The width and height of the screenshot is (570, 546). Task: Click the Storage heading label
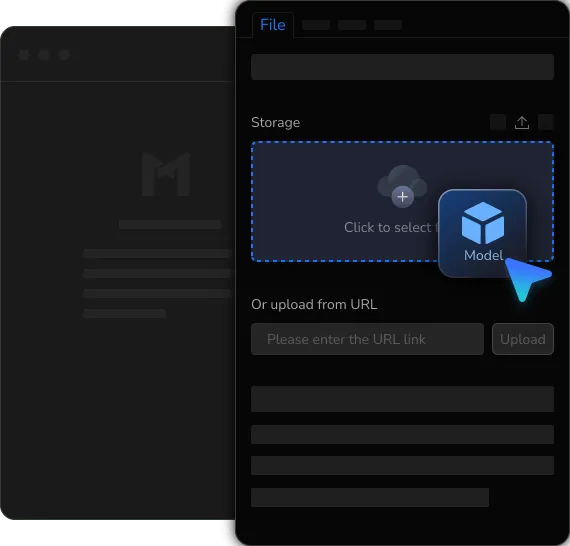276,123
